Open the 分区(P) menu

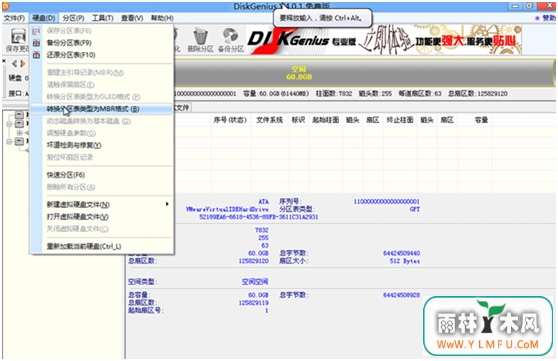73,18
